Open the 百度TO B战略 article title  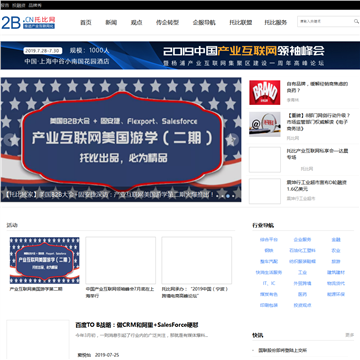[137, 325]
